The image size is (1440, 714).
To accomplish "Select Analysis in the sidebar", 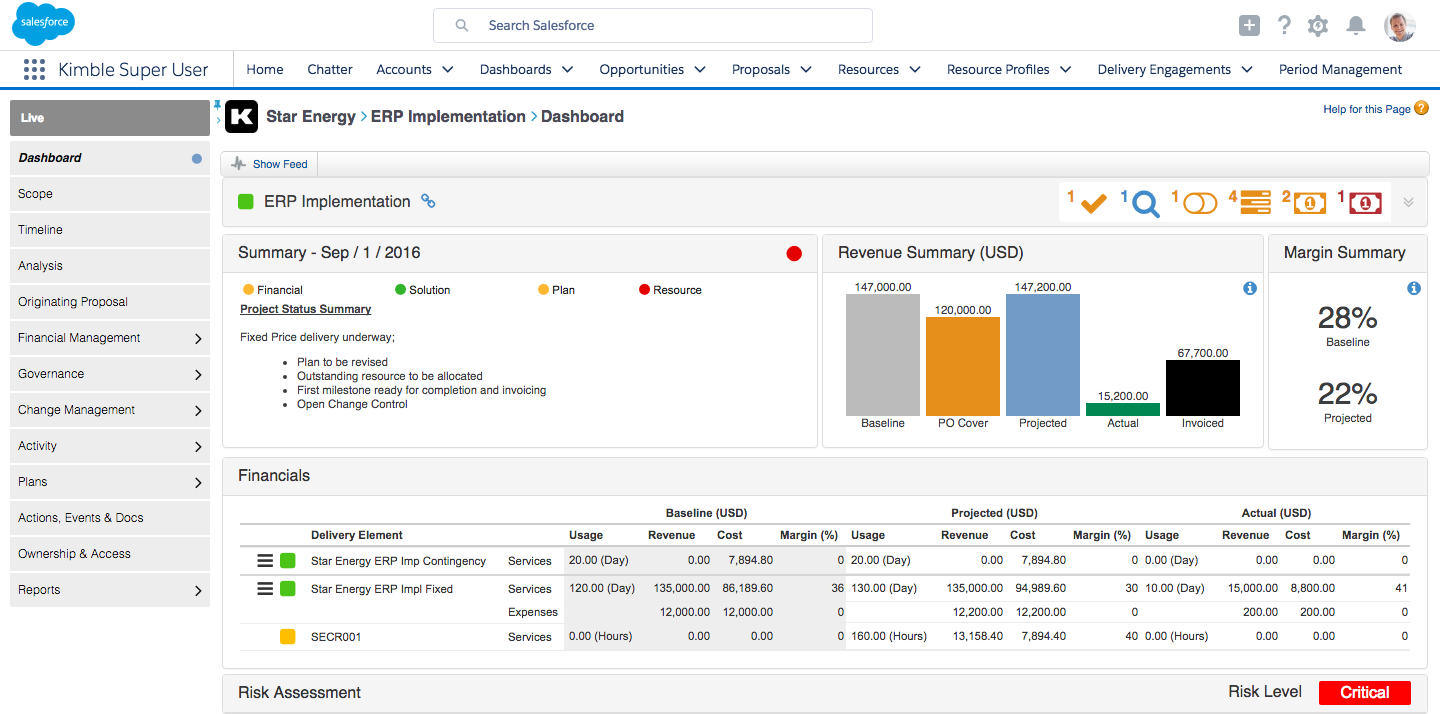I will click(x=110, y=266).
